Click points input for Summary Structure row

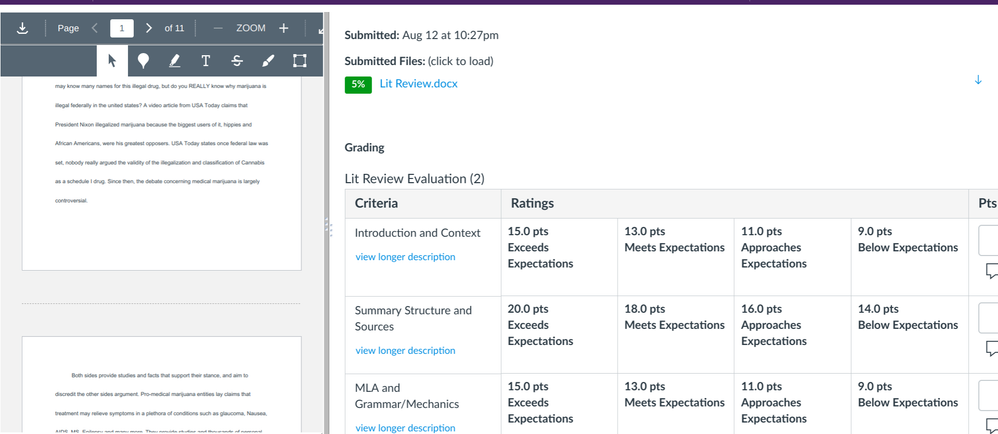(988, 318)
